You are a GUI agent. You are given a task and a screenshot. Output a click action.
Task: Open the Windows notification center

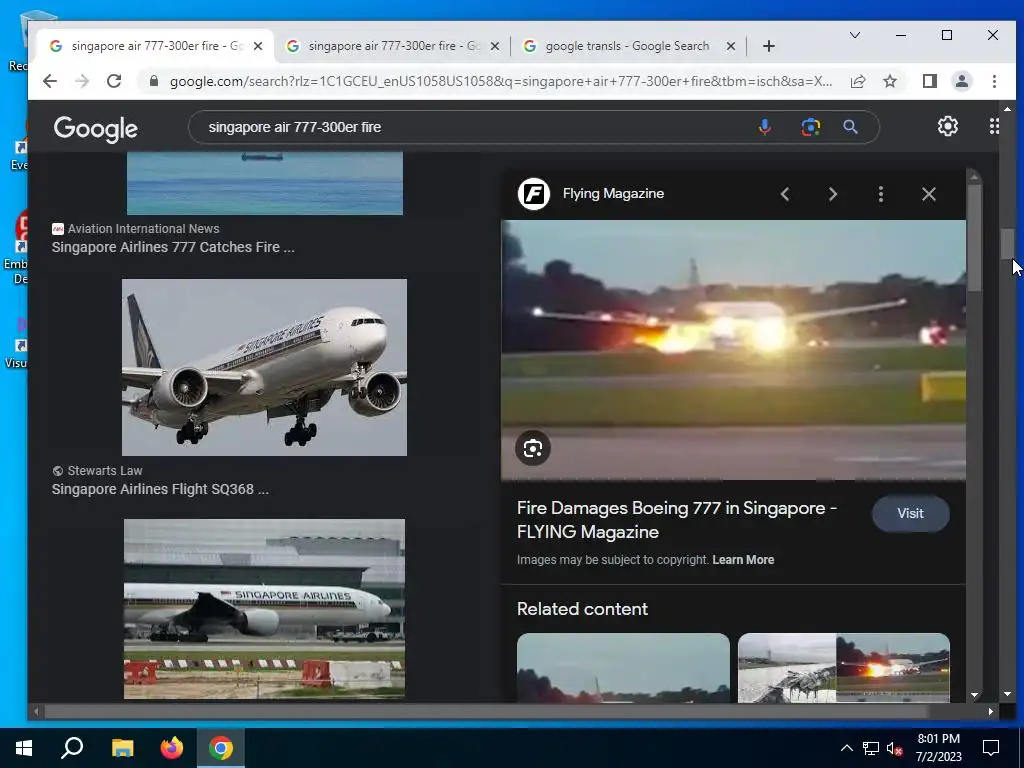click(x=991, y=748)
